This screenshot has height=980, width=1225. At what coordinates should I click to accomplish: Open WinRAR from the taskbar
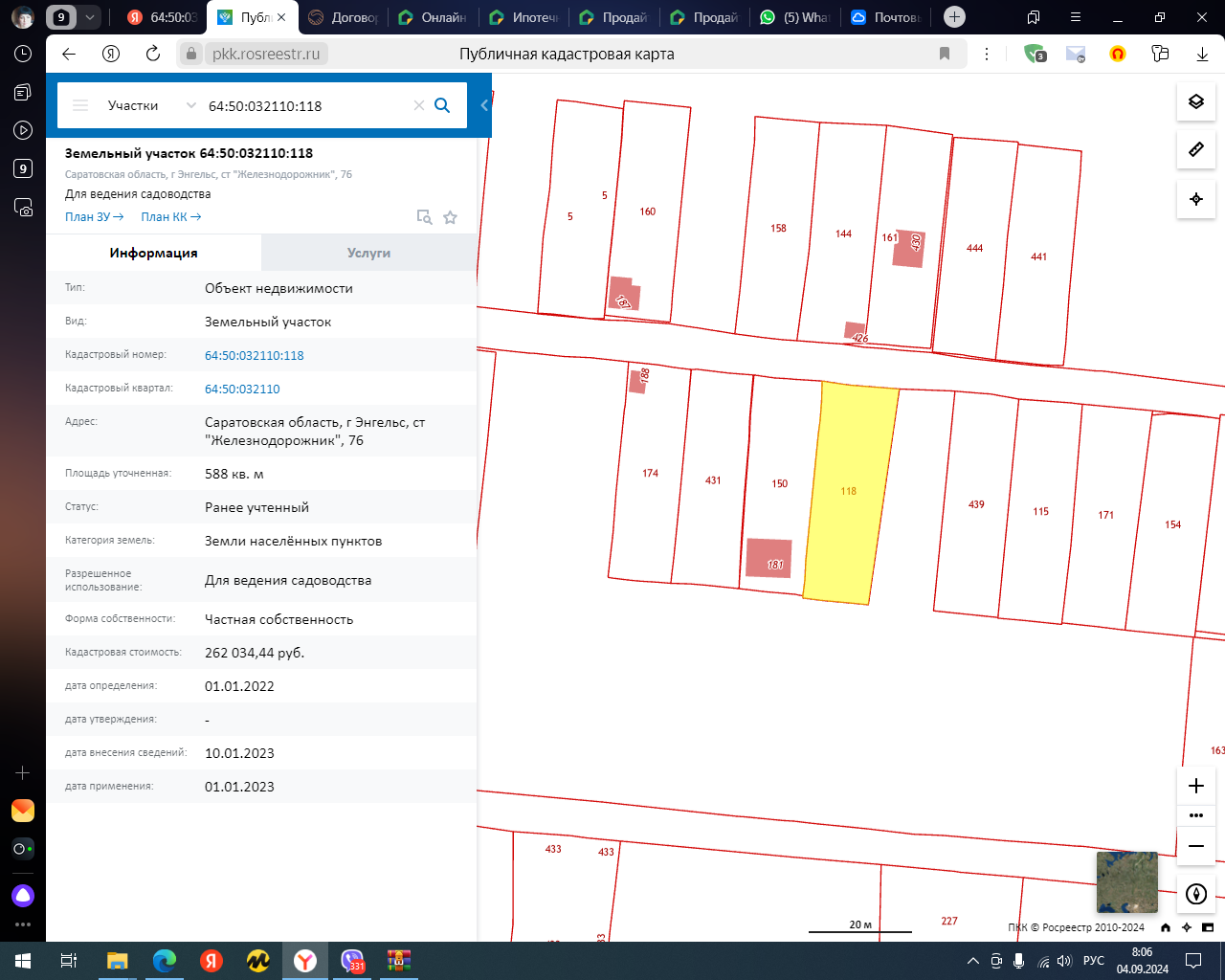(x=399, y=961)
